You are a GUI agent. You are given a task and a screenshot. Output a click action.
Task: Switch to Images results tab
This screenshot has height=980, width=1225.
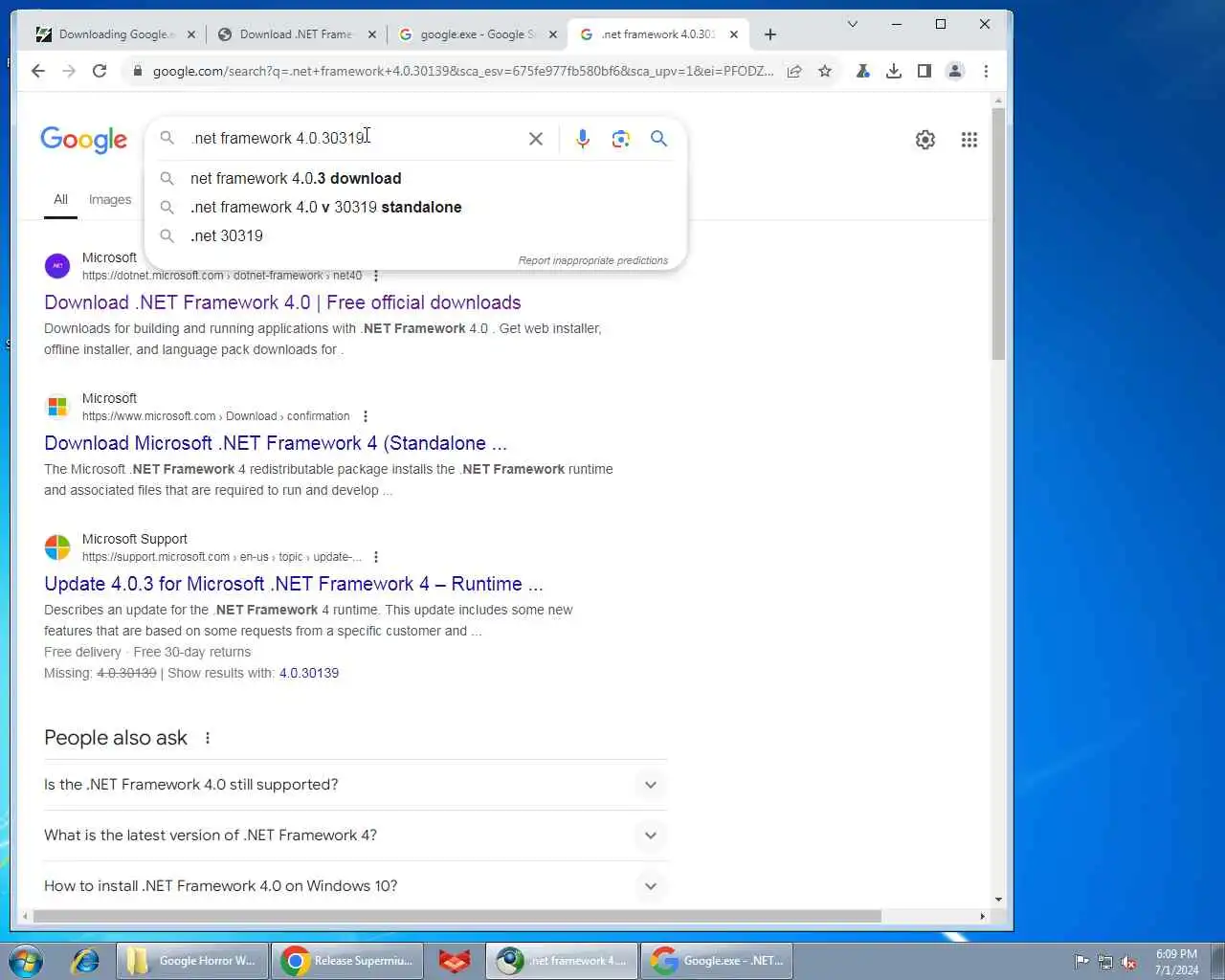tap(110, 199)
